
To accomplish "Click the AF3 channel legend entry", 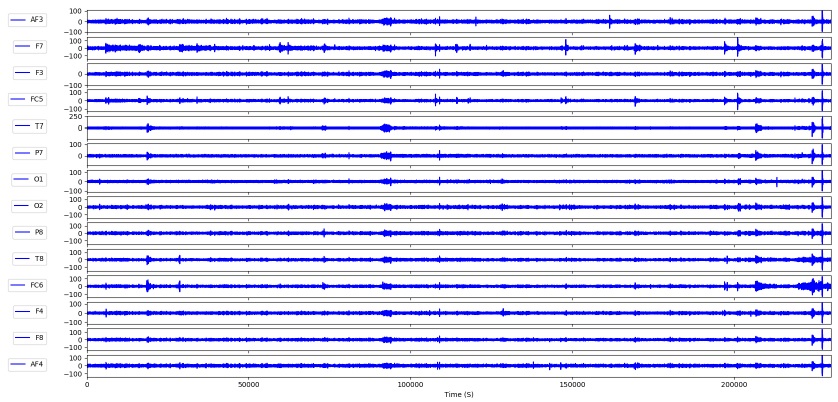I will pyautogui.click(x=28, y=19).
